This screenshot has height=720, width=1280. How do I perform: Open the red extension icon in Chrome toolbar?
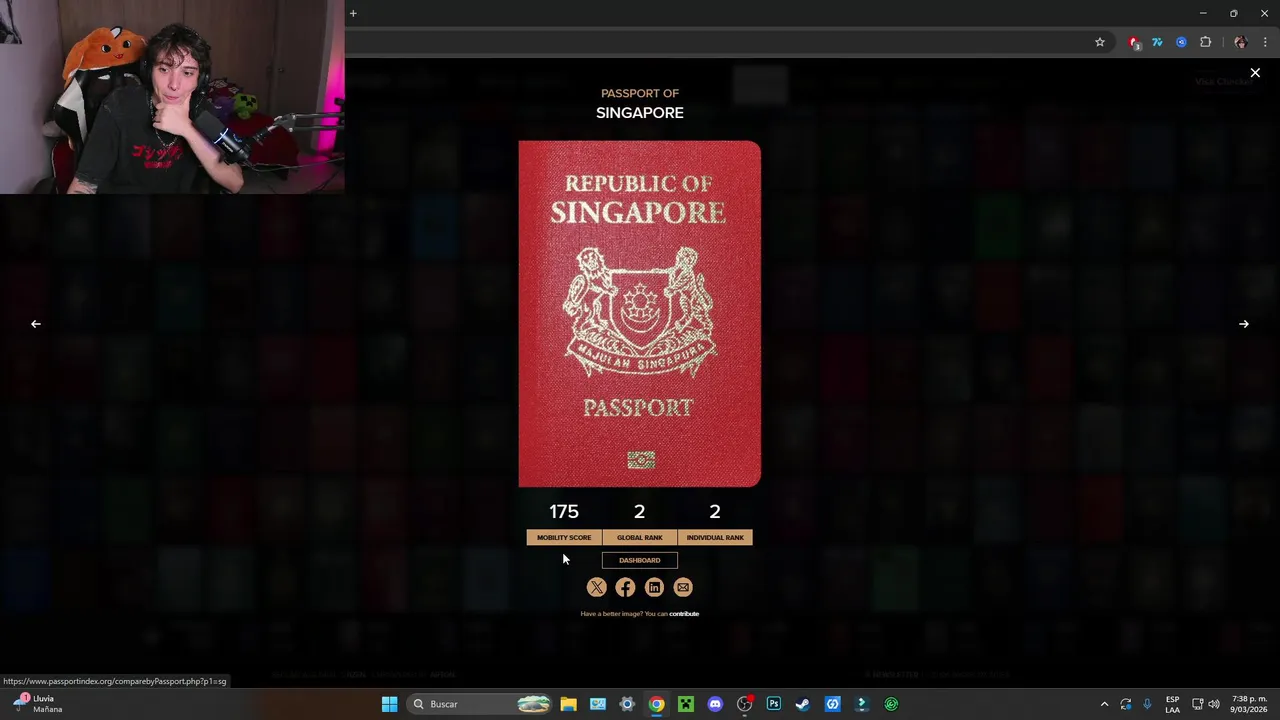1133,42
